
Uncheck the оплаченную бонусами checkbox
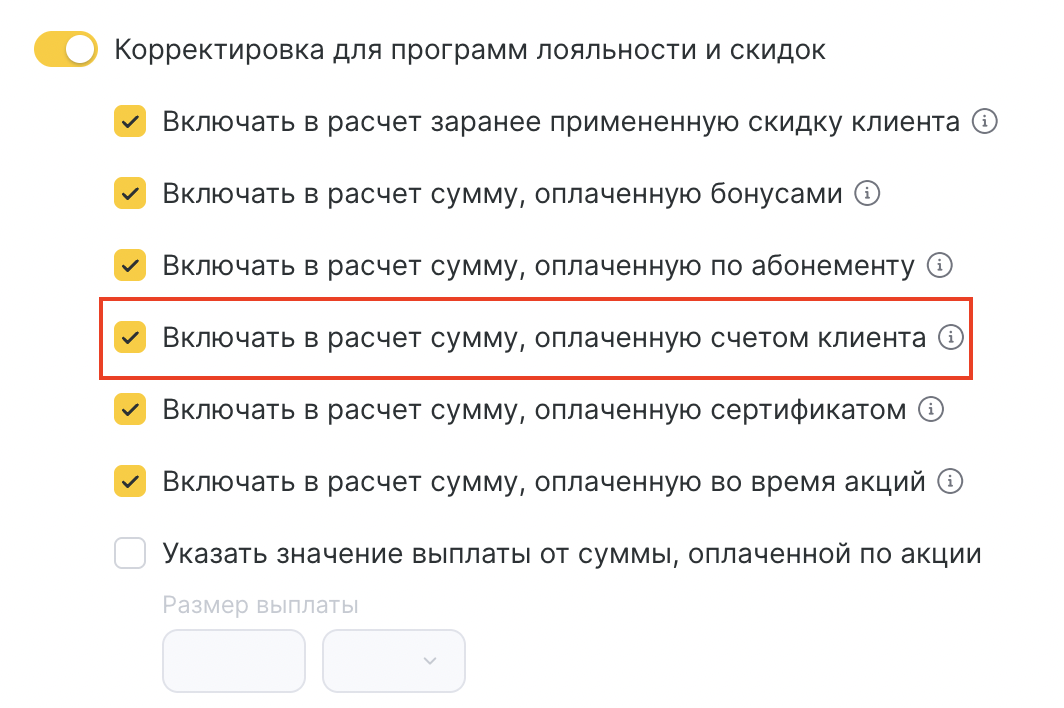[x=130, y=194]
